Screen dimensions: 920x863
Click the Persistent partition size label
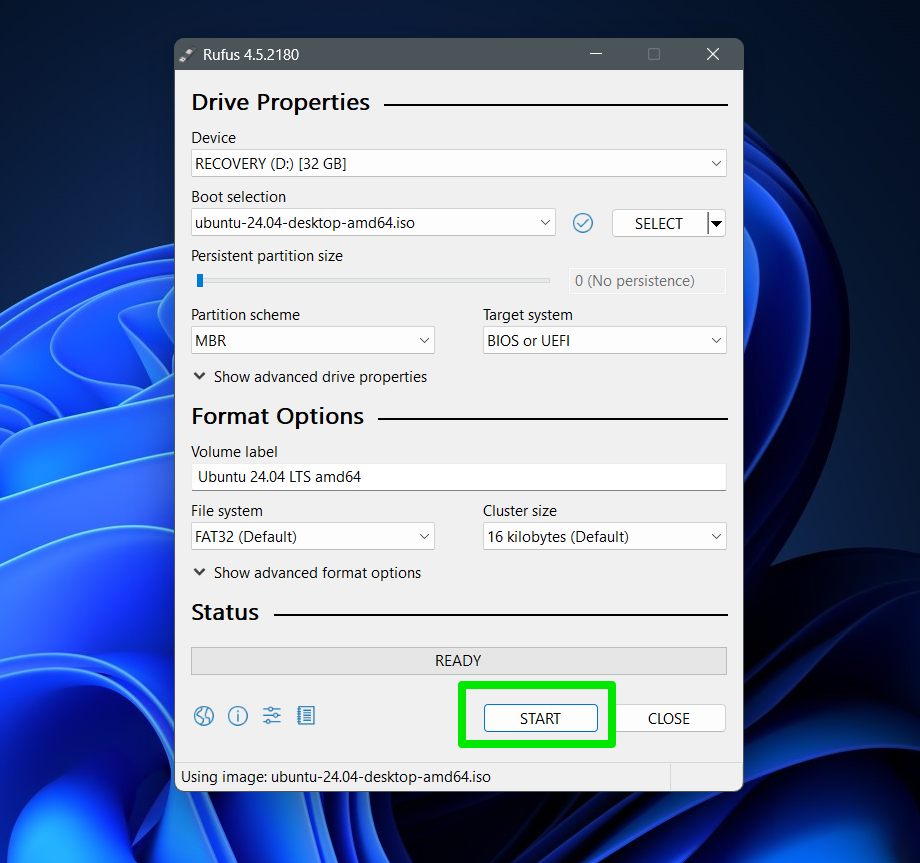pos(267,256)
